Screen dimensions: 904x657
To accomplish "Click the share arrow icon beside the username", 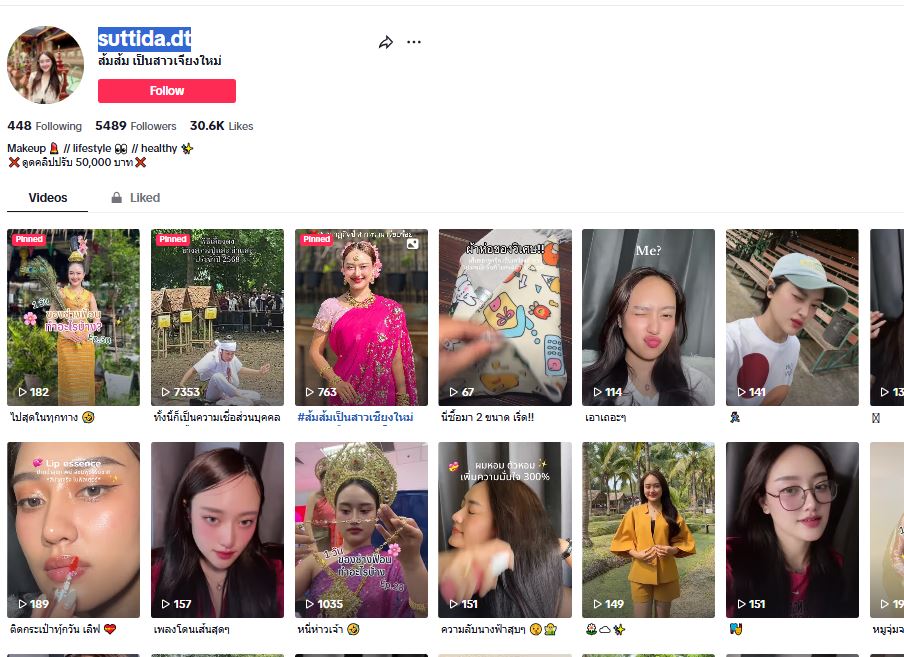I will pos(386,42).
